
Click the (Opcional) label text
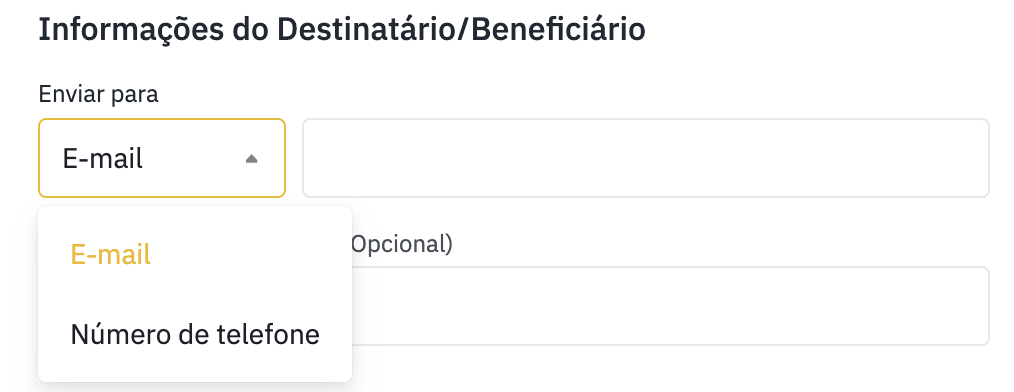point(402,245)
